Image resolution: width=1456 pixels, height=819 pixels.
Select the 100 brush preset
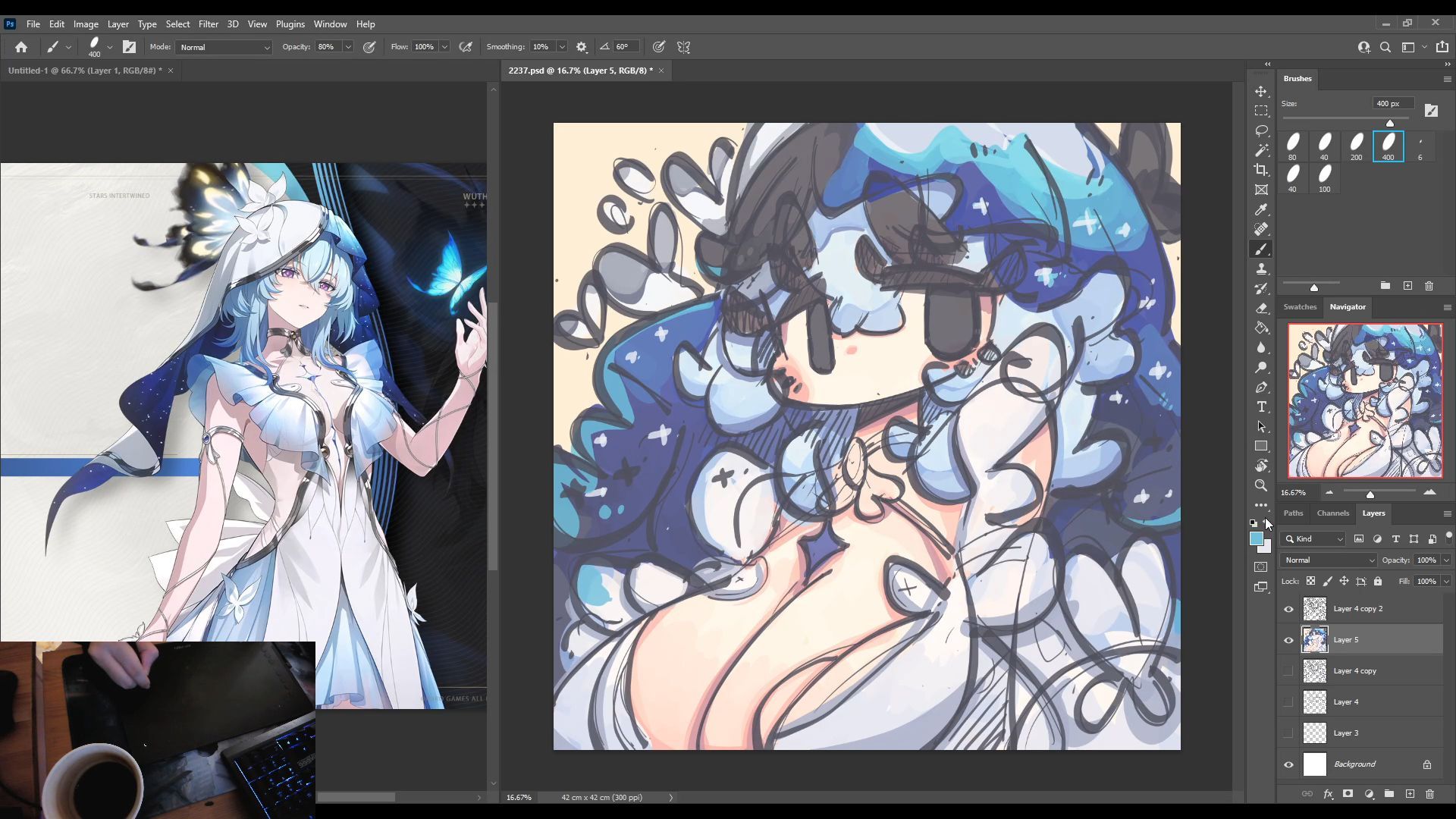pos(1324,179)
